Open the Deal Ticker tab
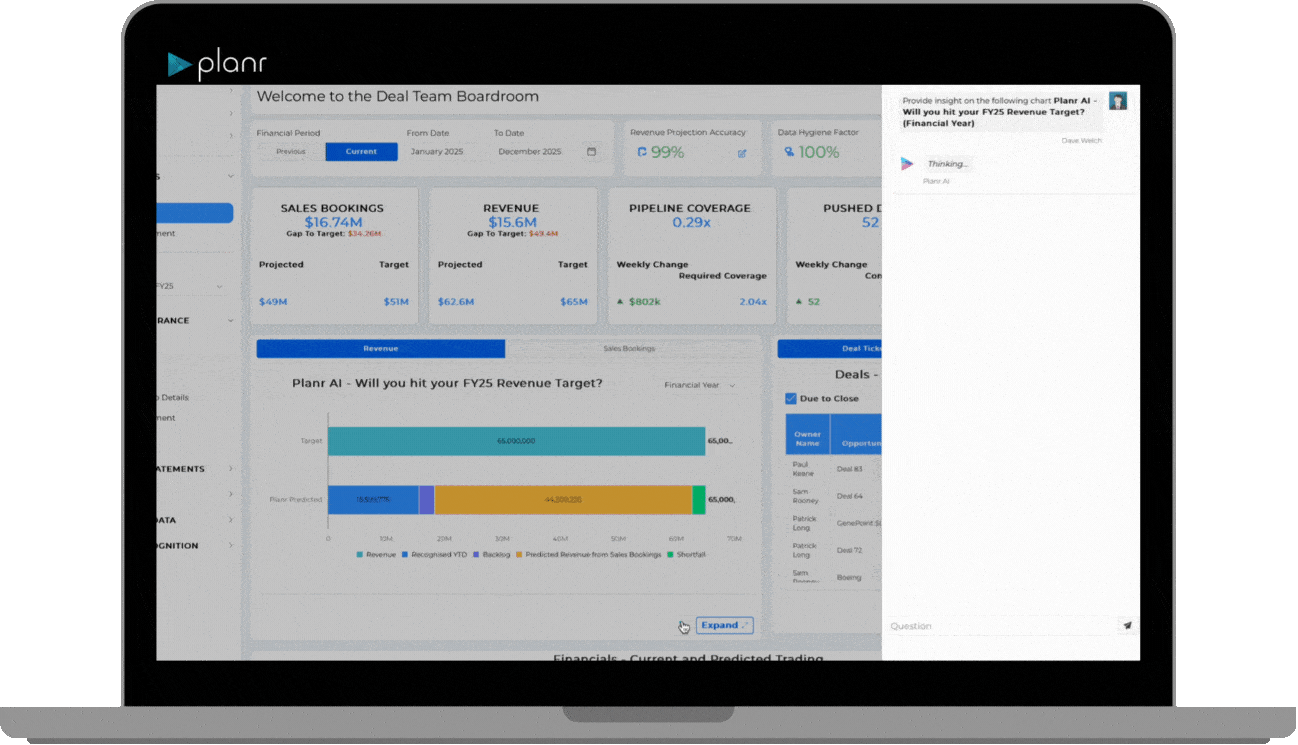The width and height of the screenshot is (1298, 745). (x=830, y=349)
